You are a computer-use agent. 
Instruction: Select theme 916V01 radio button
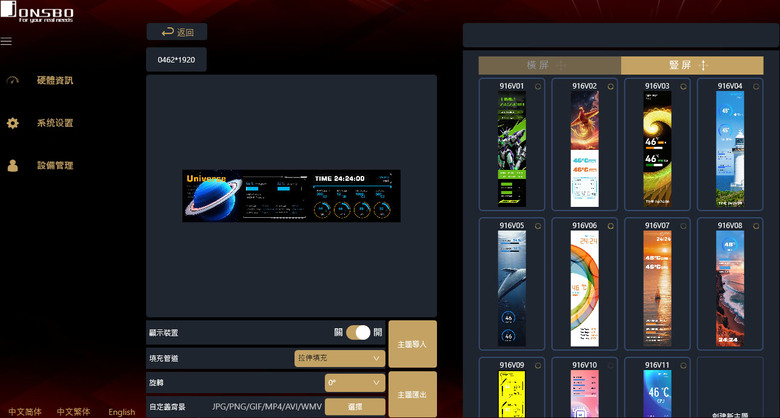tap(538, 86)
